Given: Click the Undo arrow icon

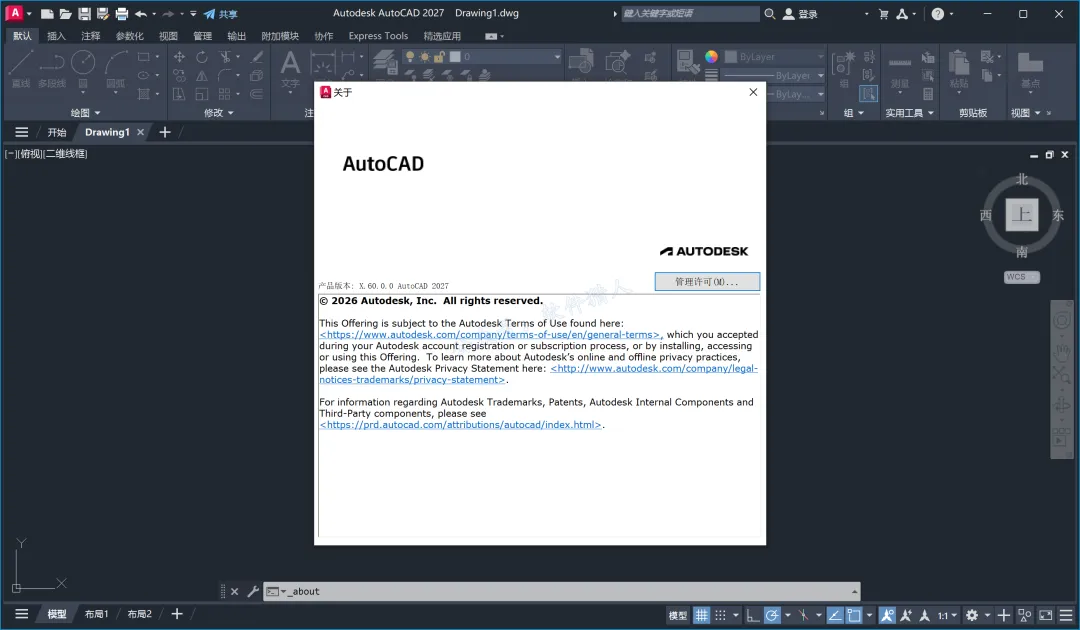Looking at the screenshot, I should [141, 14].
